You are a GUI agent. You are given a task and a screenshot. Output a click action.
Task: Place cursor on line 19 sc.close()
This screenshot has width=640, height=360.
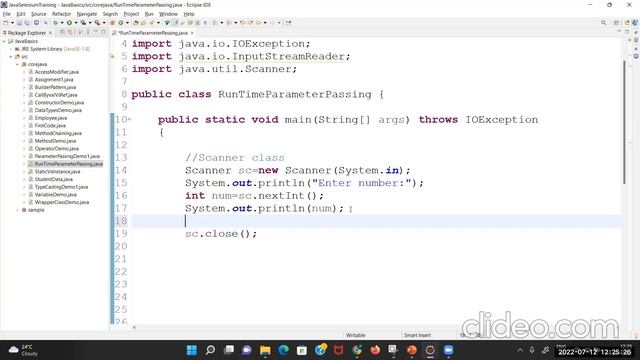[221, 234]
